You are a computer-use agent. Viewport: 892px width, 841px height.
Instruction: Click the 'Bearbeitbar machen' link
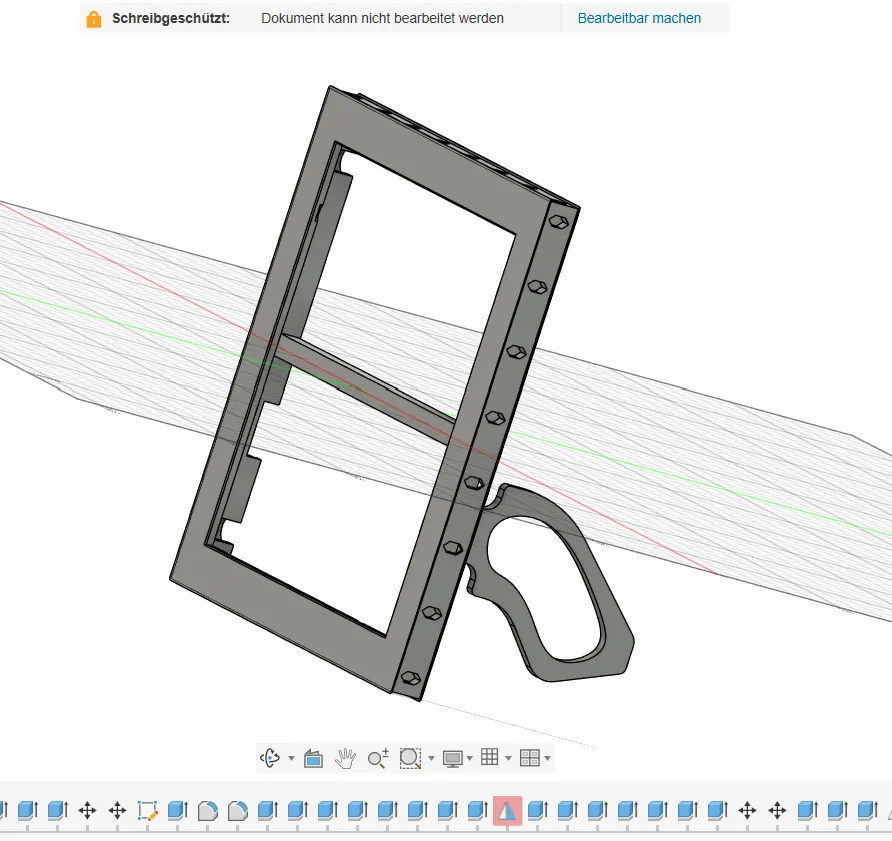639,18
